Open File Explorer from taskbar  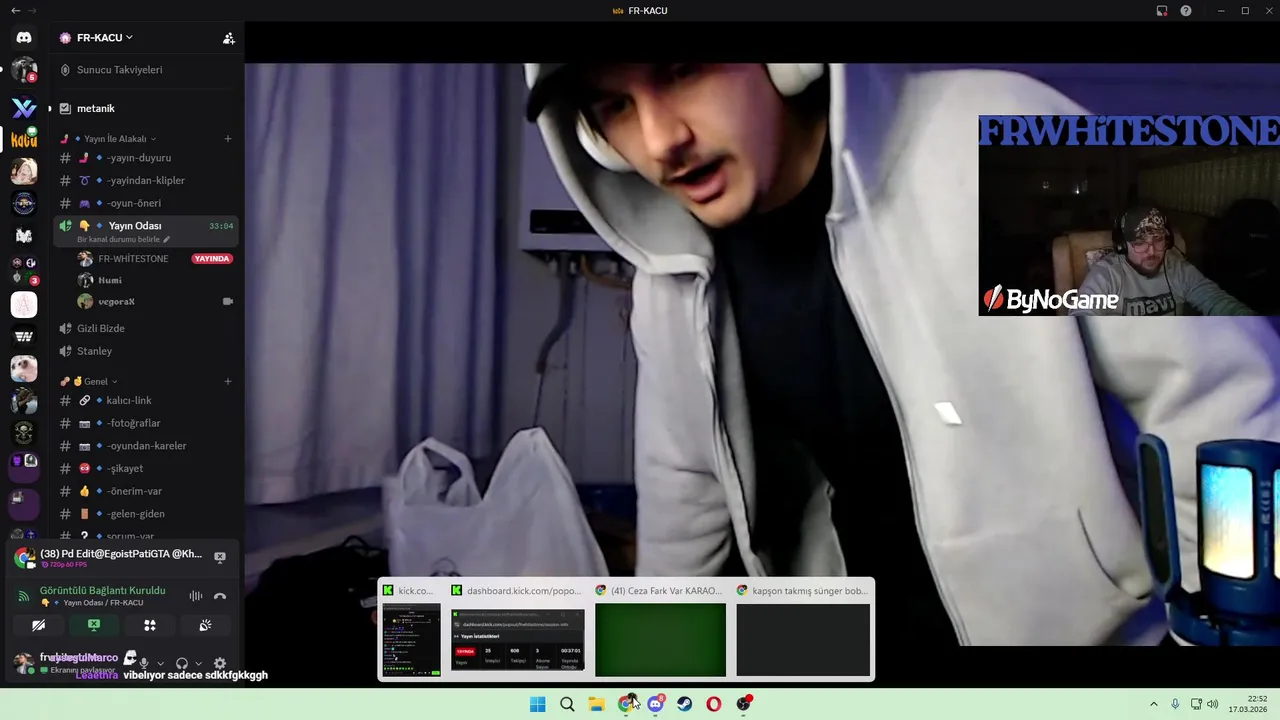pos(596,704)
